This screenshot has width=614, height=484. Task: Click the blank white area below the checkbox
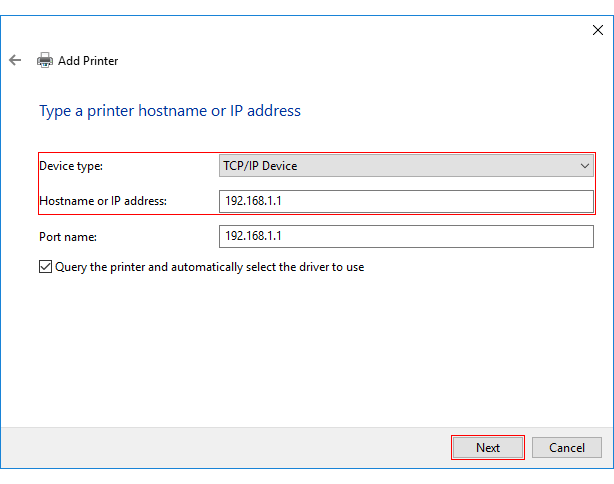click(300, 350)
